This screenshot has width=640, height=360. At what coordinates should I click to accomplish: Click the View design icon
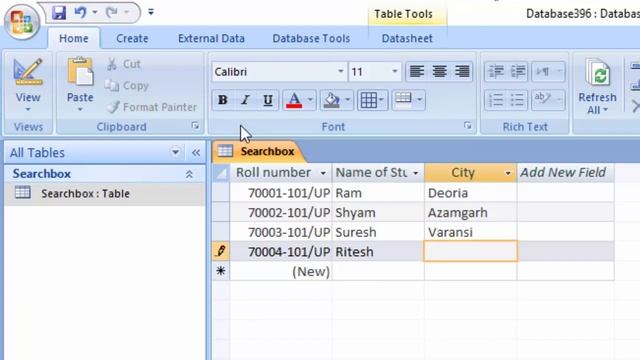point(28,73)
